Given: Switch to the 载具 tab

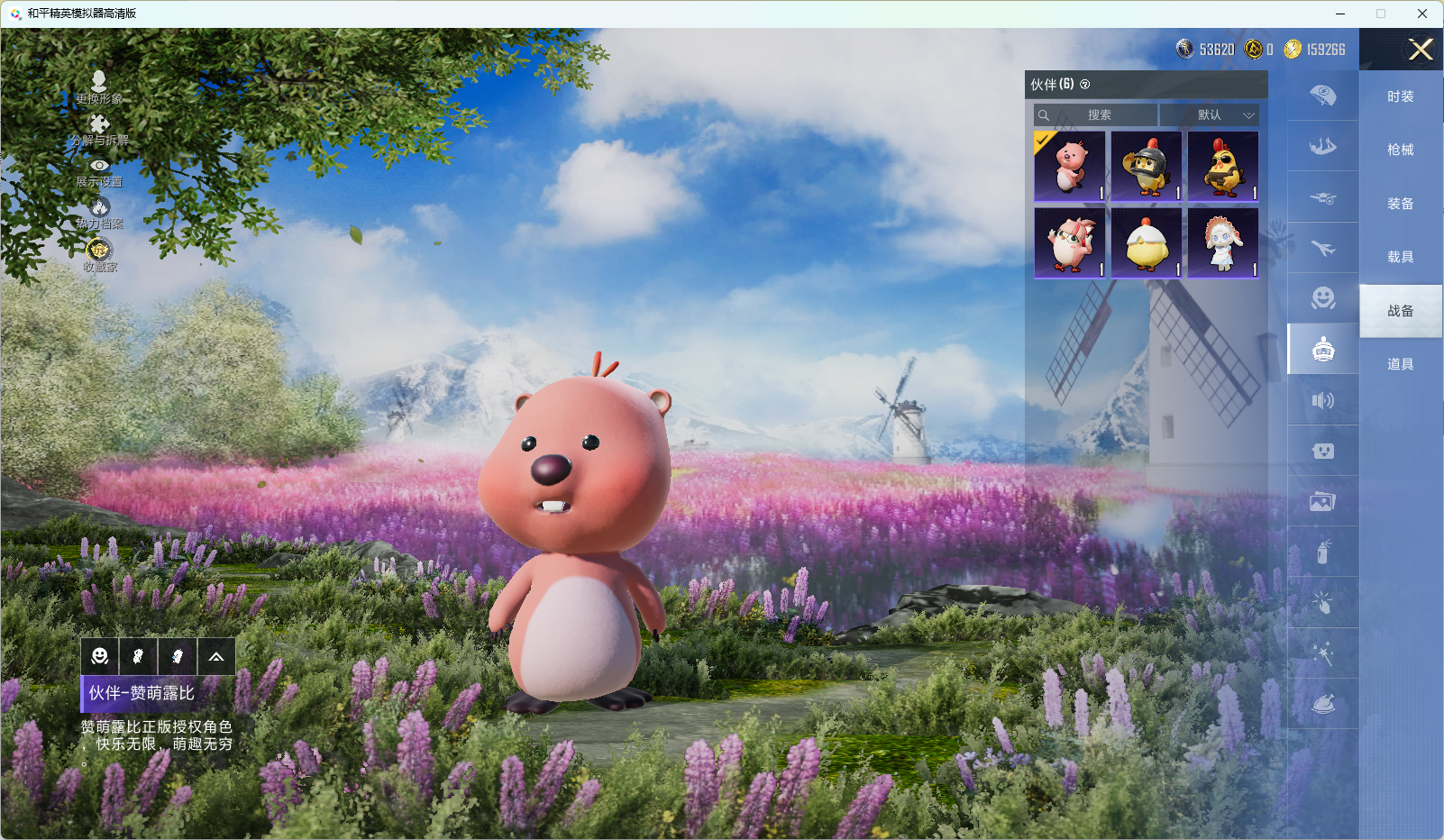Looking at the screenshot, I should (1401, 257).
